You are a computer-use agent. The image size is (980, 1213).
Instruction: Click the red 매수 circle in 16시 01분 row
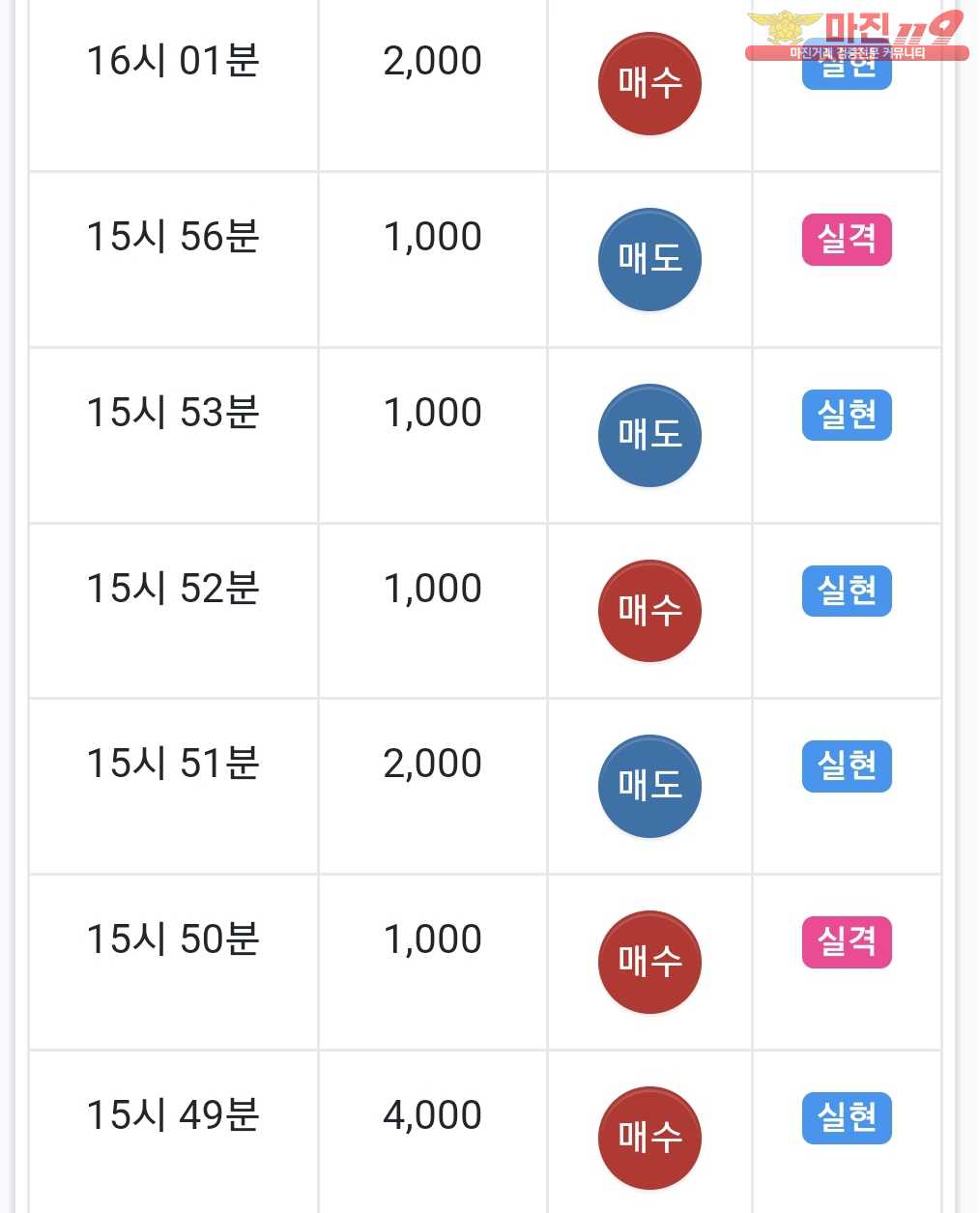coord(649,83)
